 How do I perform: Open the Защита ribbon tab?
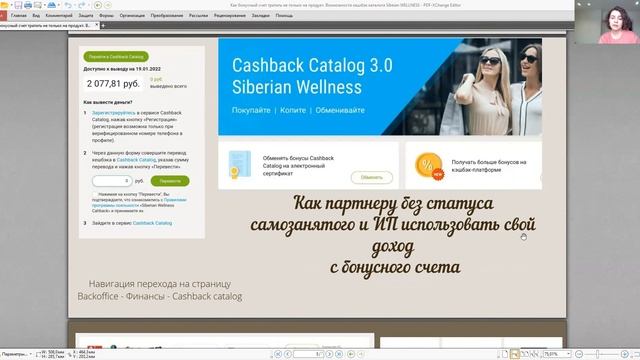(x=86, y=16)
